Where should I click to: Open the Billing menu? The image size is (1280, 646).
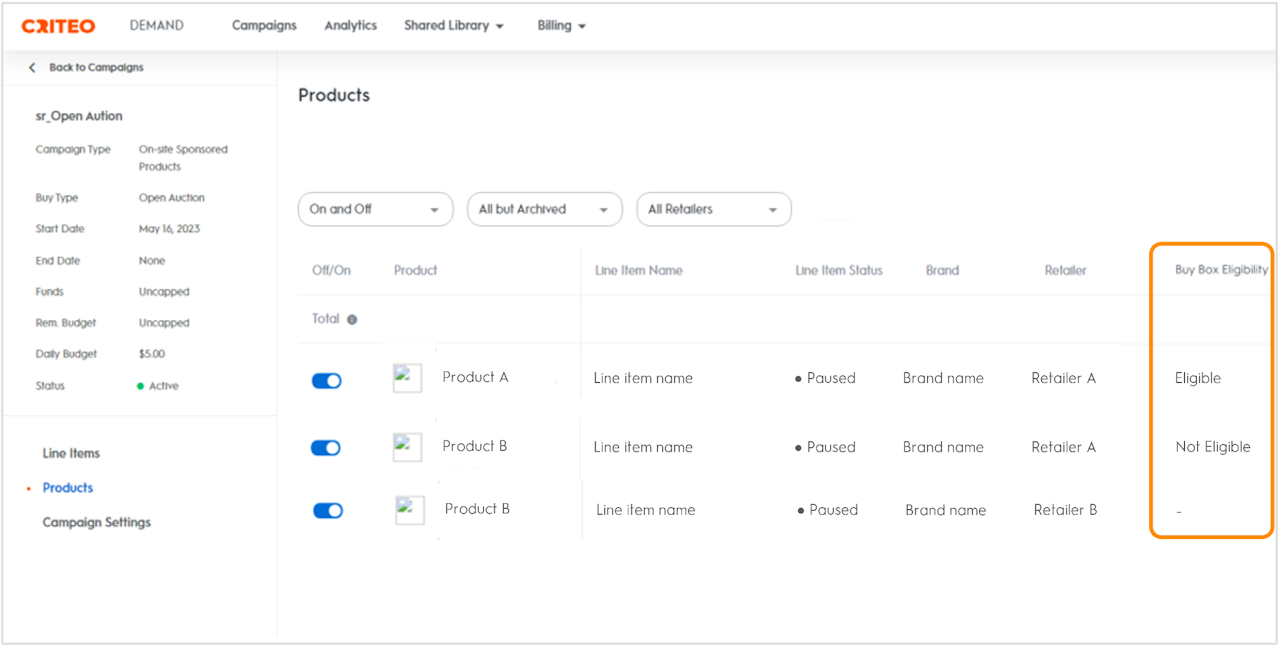[x=561, y=26]
